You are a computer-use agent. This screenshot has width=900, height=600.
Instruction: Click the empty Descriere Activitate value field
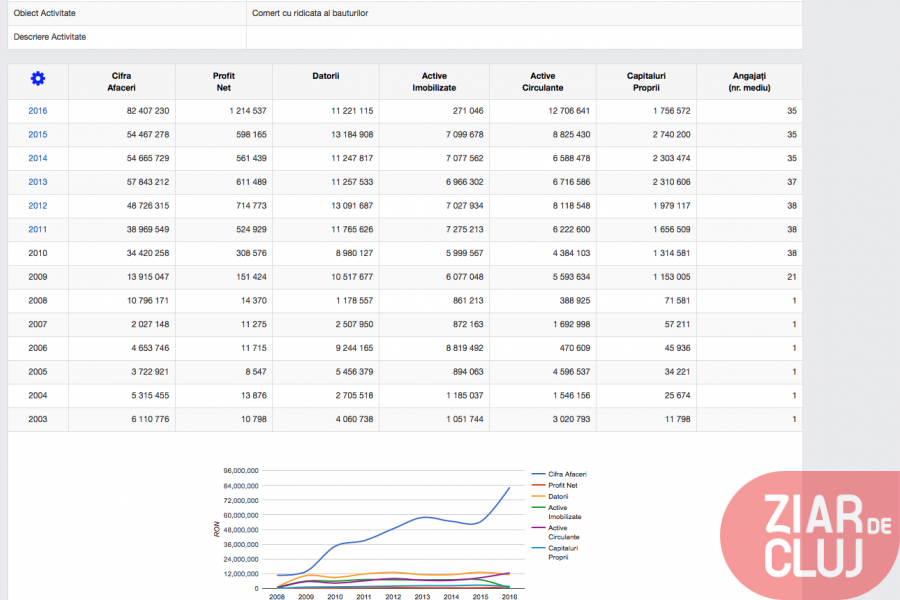click(524, 37)
